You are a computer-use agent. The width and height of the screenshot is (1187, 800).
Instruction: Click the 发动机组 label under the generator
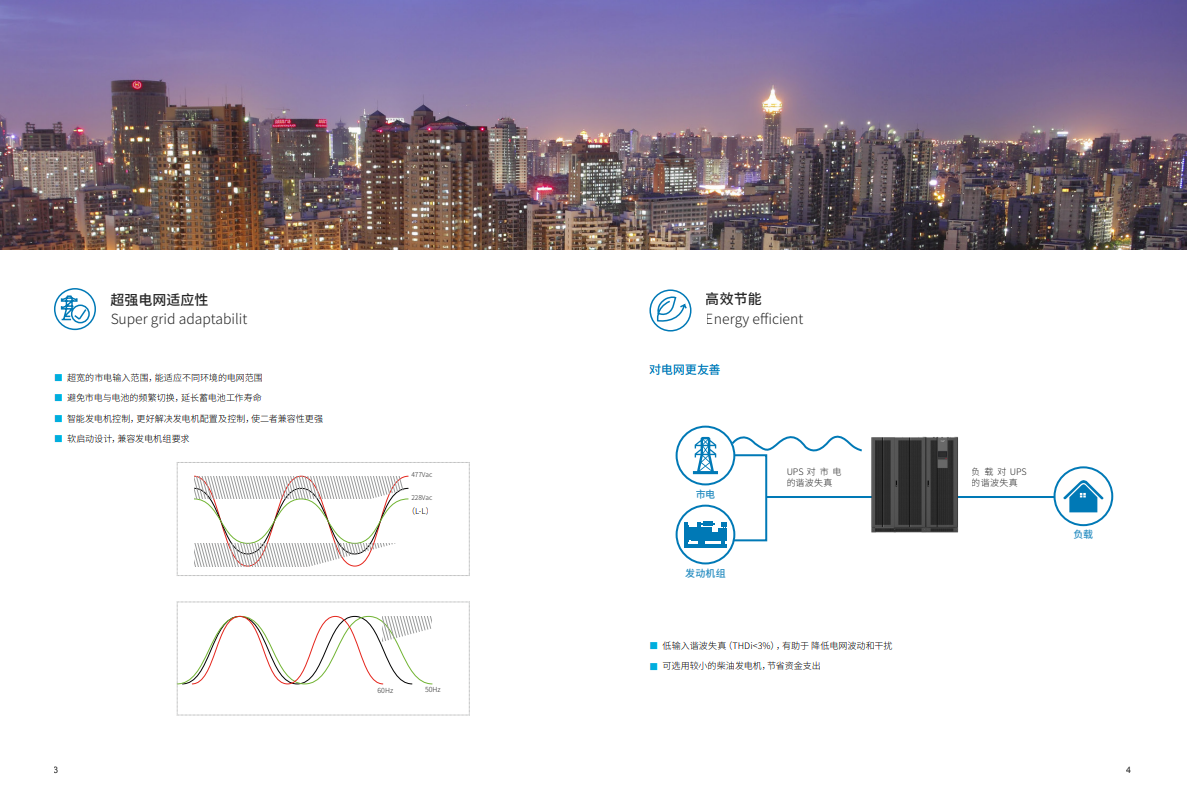tap(705, 573)
